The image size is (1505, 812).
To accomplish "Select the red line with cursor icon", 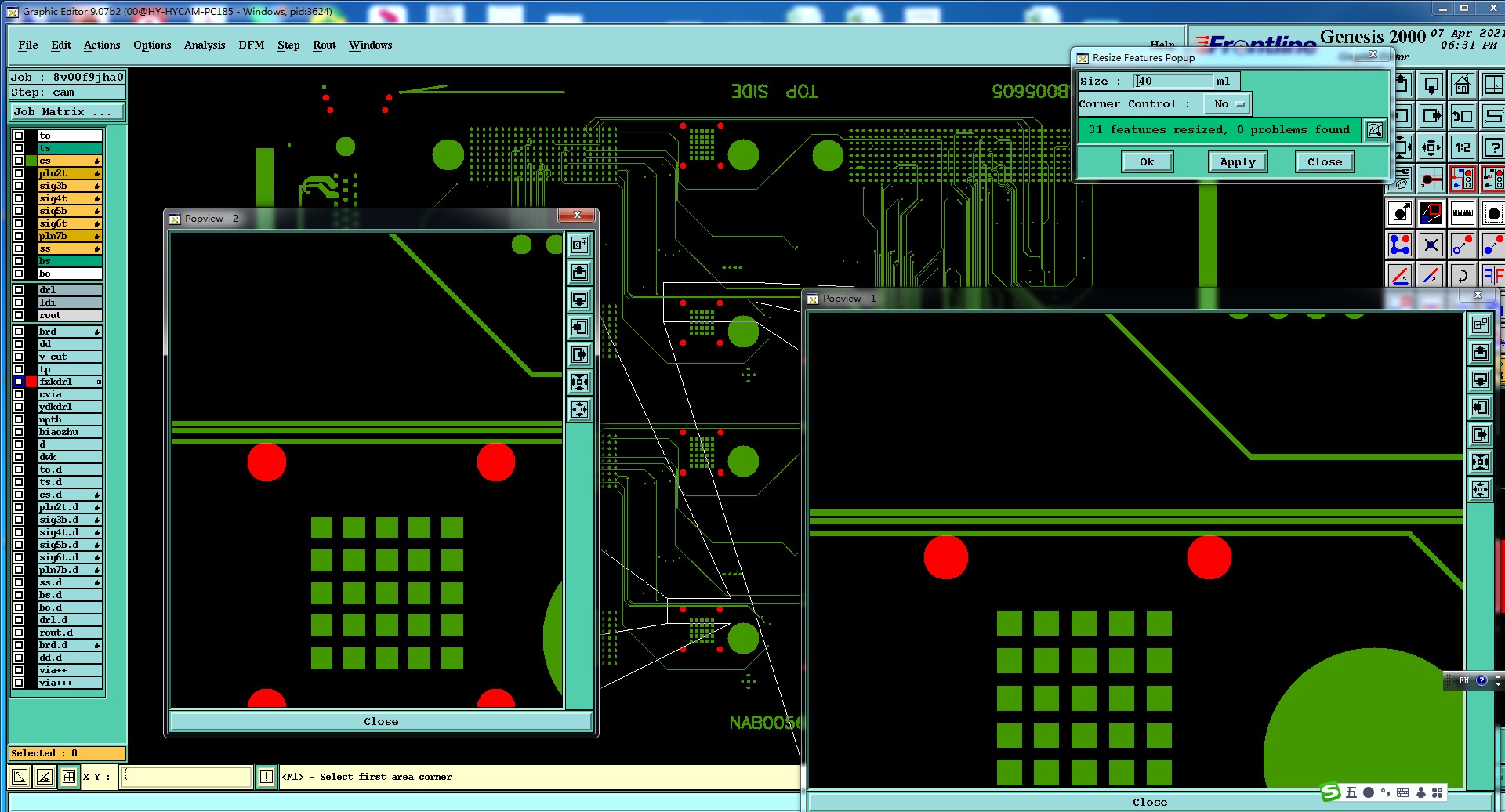I will [1401, 275].
